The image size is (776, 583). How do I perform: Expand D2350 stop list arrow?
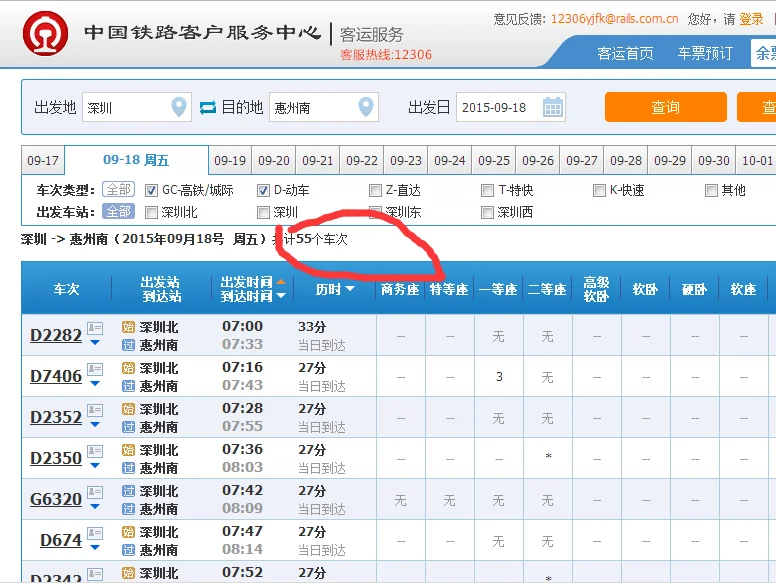[x=95, y=466]
